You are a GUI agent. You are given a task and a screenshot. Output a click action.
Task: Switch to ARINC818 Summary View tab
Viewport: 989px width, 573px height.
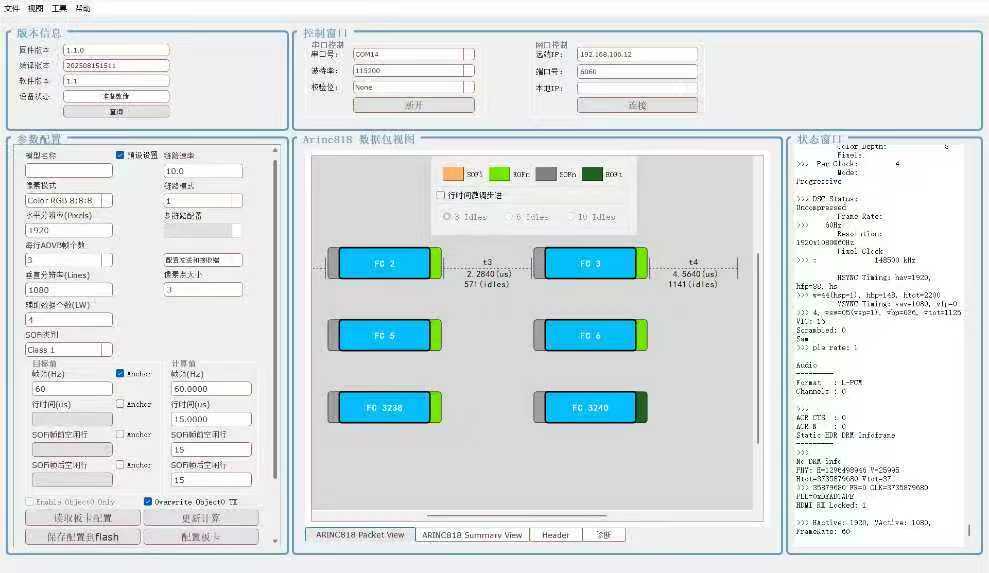pos(472,535)
